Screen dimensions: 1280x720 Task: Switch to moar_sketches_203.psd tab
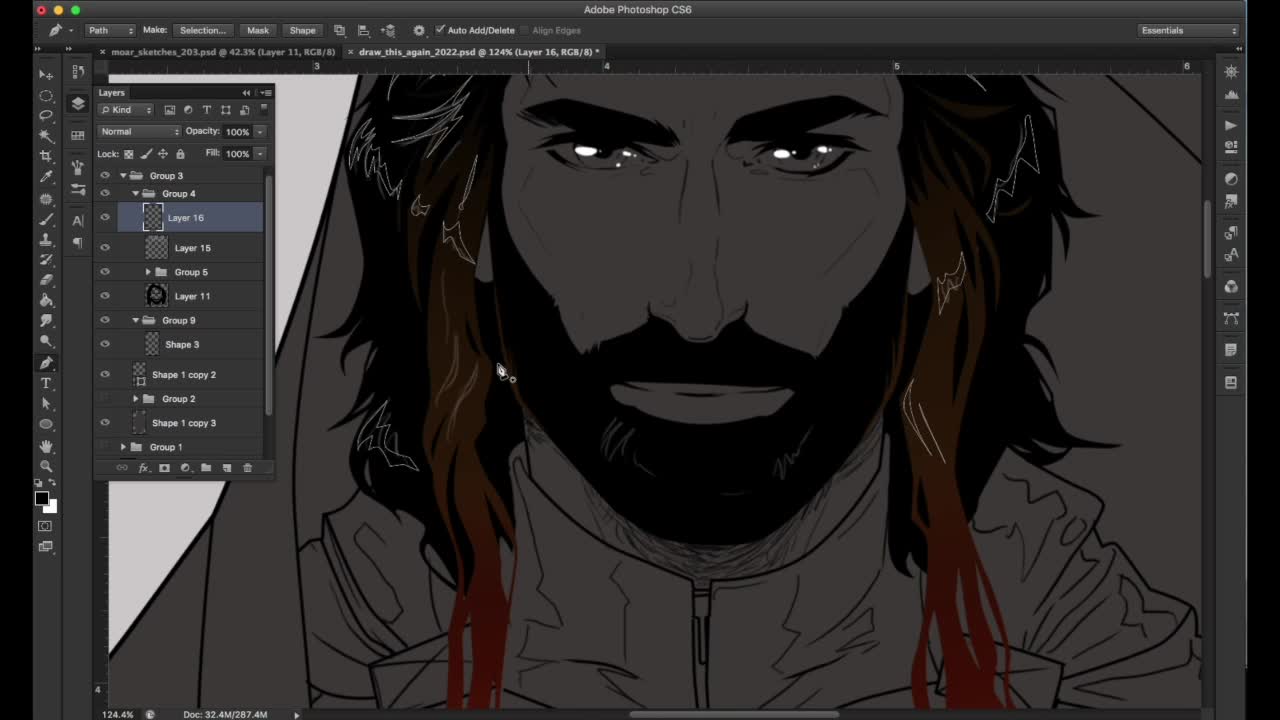coord(223,52)
